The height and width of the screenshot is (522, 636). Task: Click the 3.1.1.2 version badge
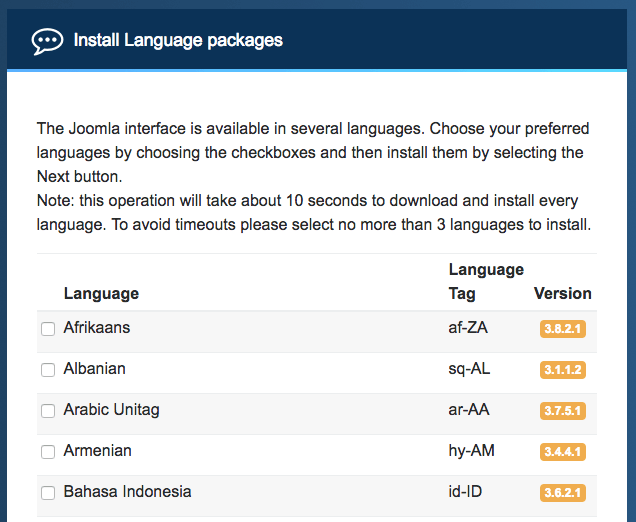point(563,369)
